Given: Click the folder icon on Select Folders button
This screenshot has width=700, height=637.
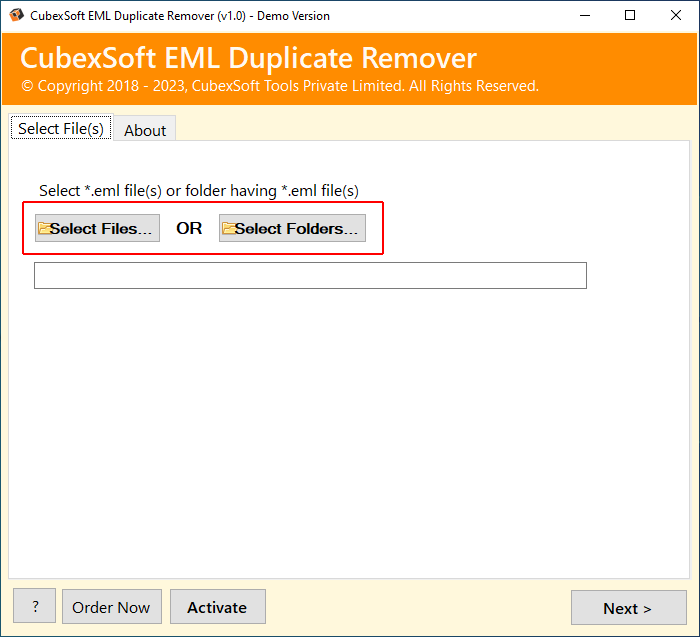Looking at the screenshot, I should coord(229,228).
